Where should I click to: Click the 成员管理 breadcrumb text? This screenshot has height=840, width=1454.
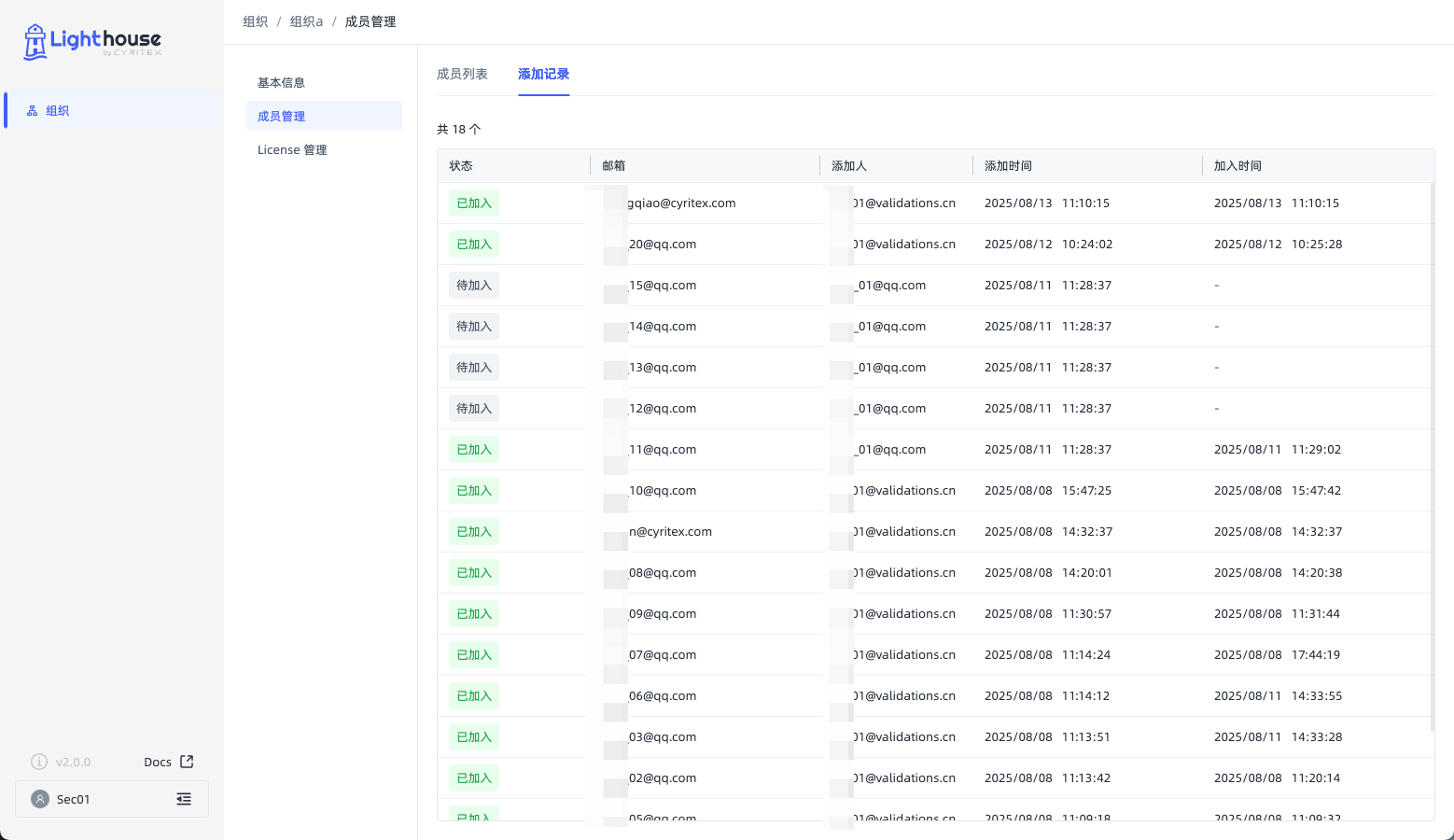click(x=370, y=21)
